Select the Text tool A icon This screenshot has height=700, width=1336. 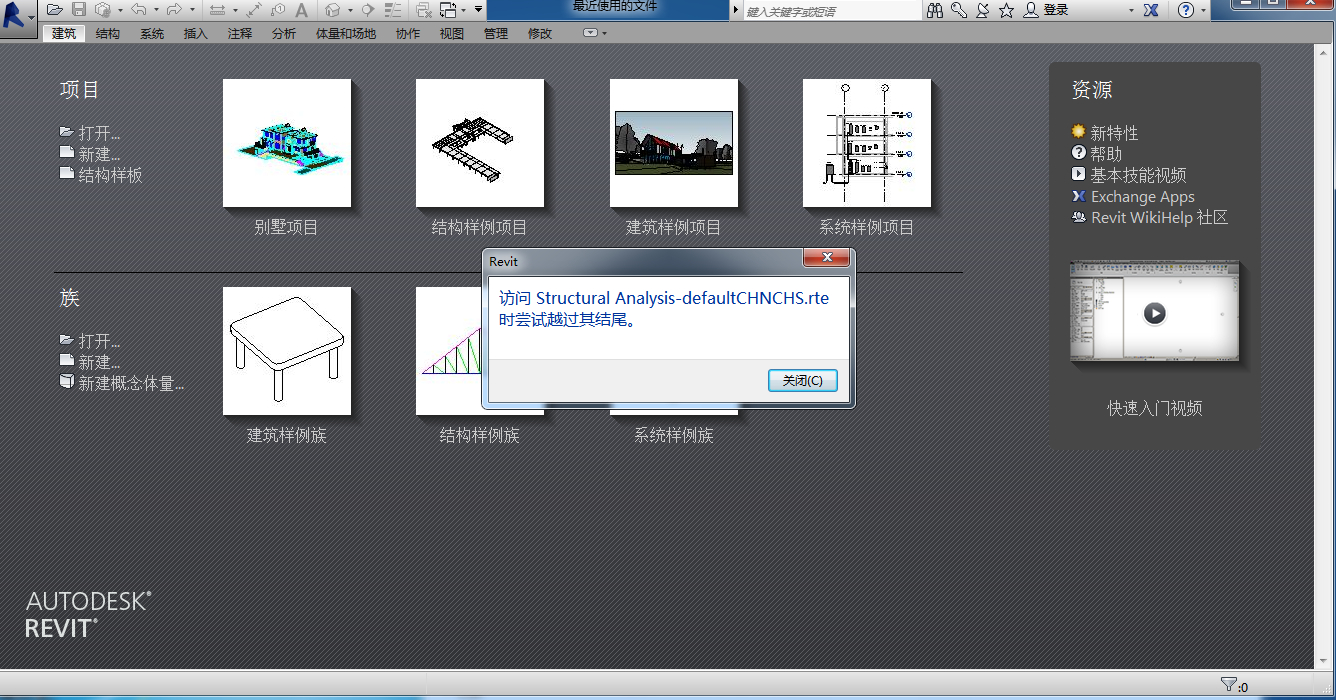(x=301, y=10)
